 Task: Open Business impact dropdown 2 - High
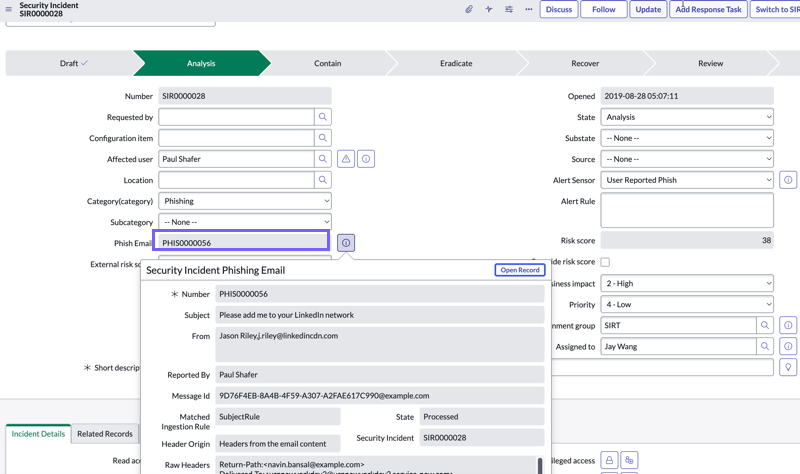point(687,283)
